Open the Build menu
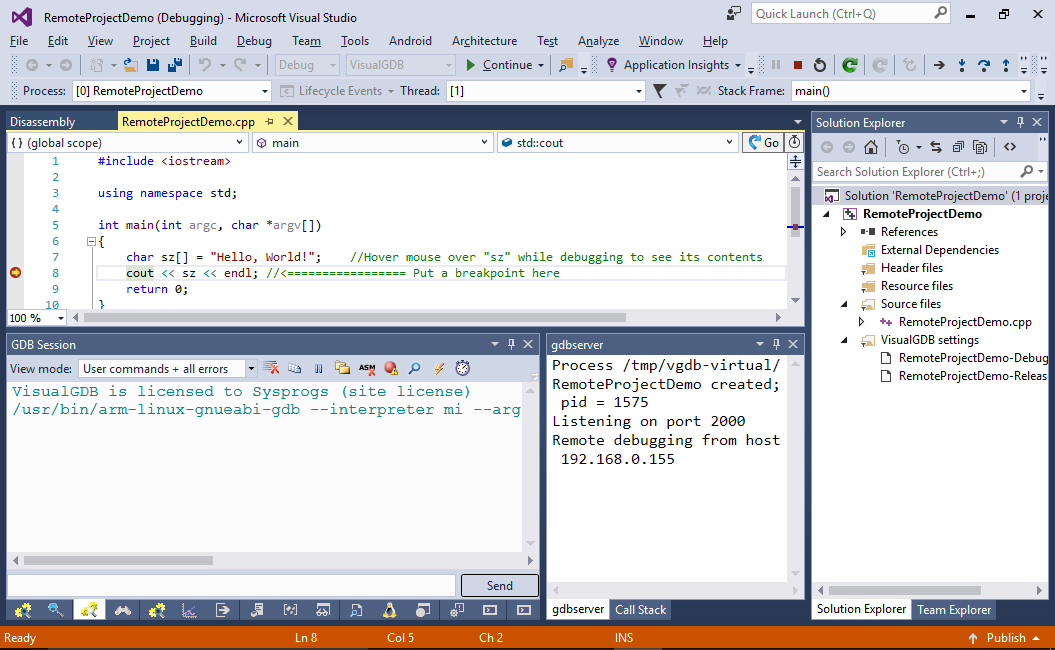1055x650 pixels. click(203, 41)
